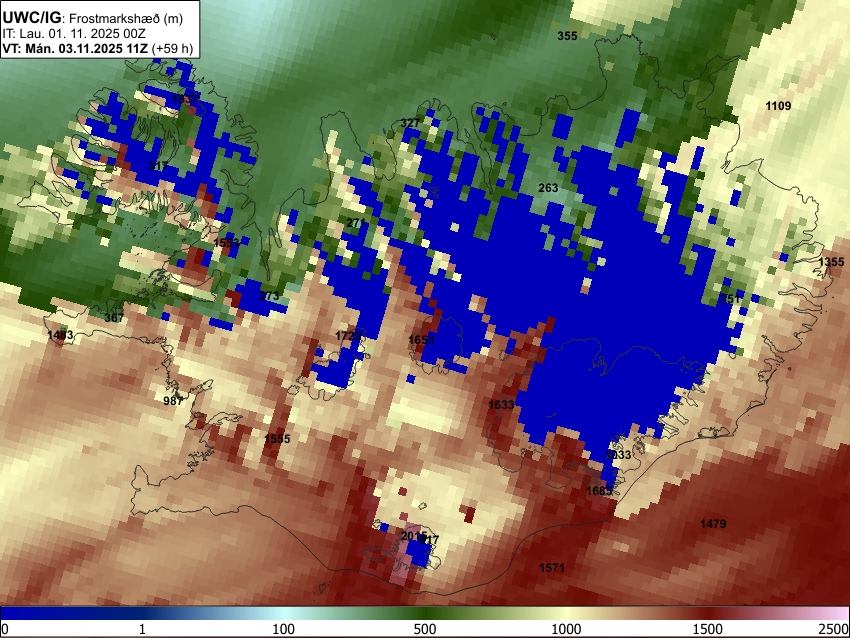Select the 987 value label

point(173,401)
